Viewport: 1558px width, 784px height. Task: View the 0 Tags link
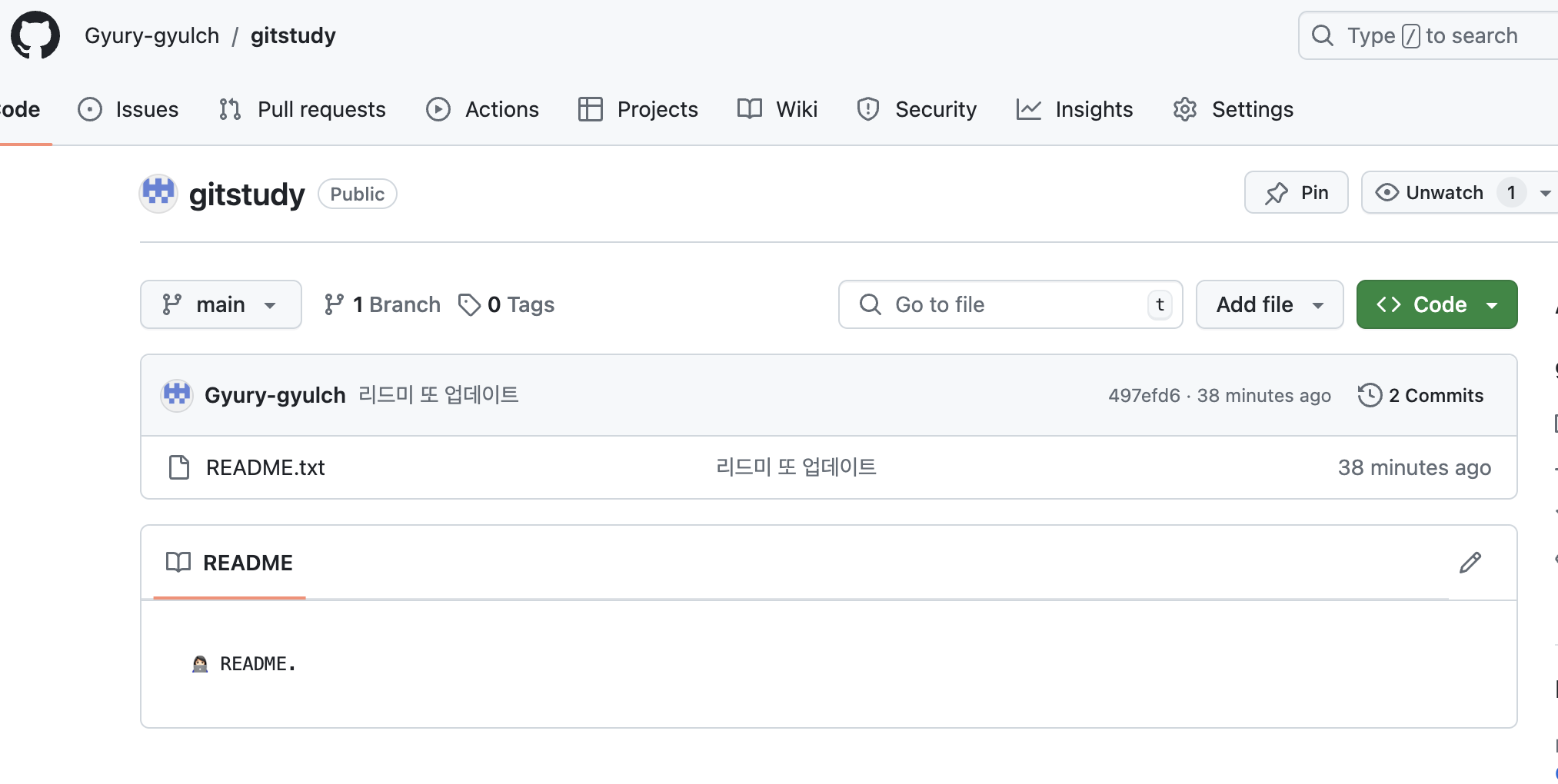click(x=506, y=304)
